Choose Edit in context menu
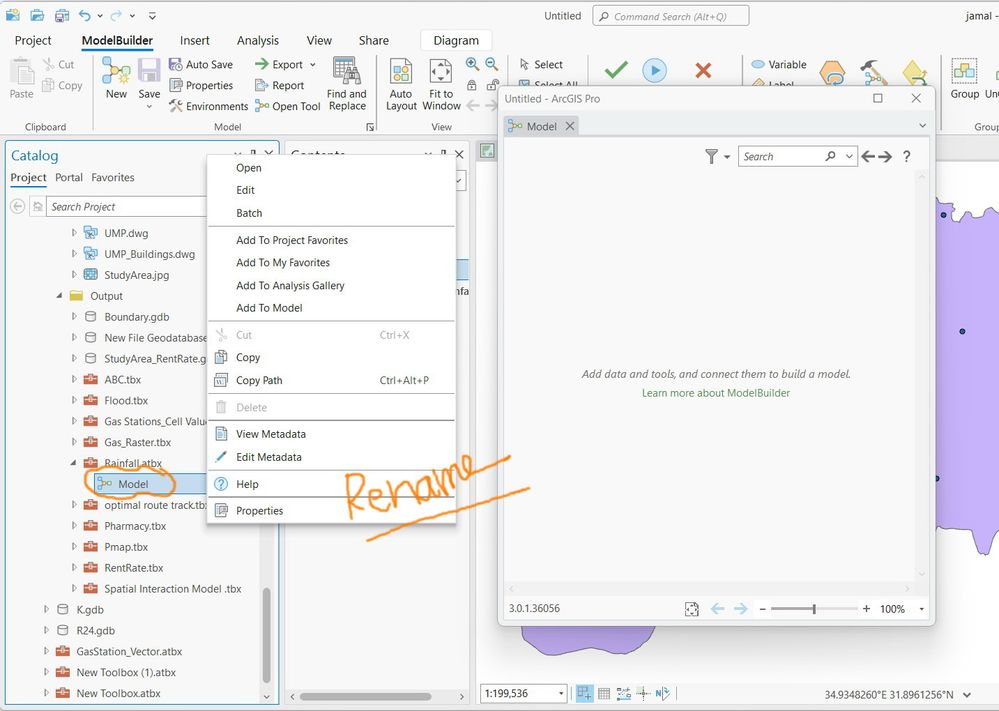The image size is (999, 711). point(331,190)
